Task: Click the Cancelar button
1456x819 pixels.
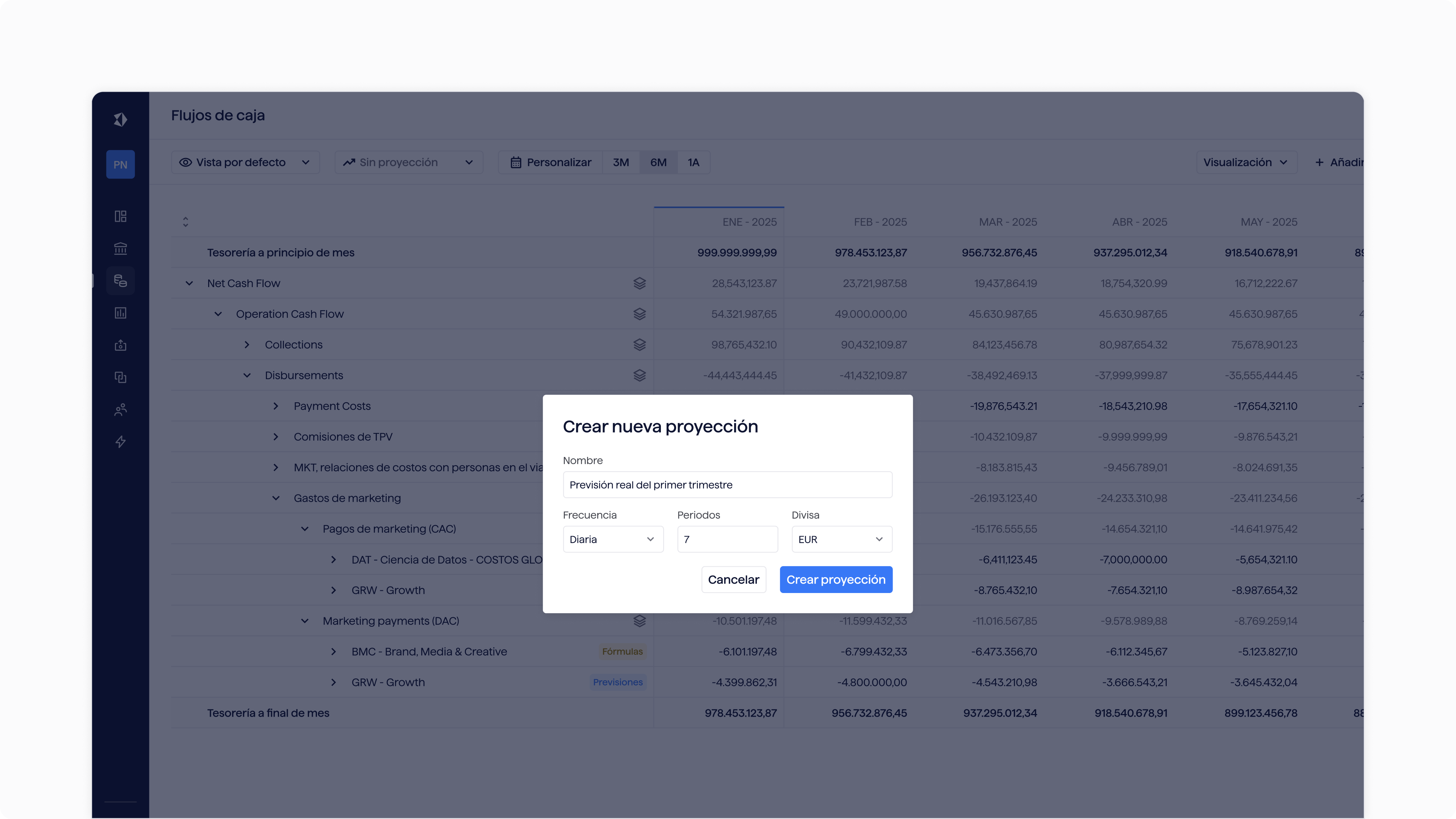Action: point(734,579)
